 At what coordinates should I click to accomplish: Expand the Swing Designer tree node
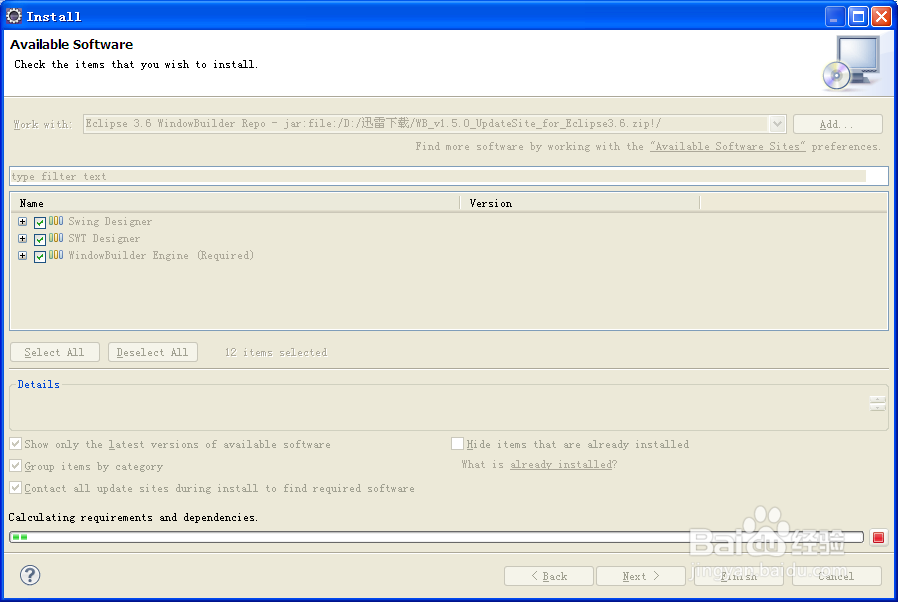coord(22,221)
